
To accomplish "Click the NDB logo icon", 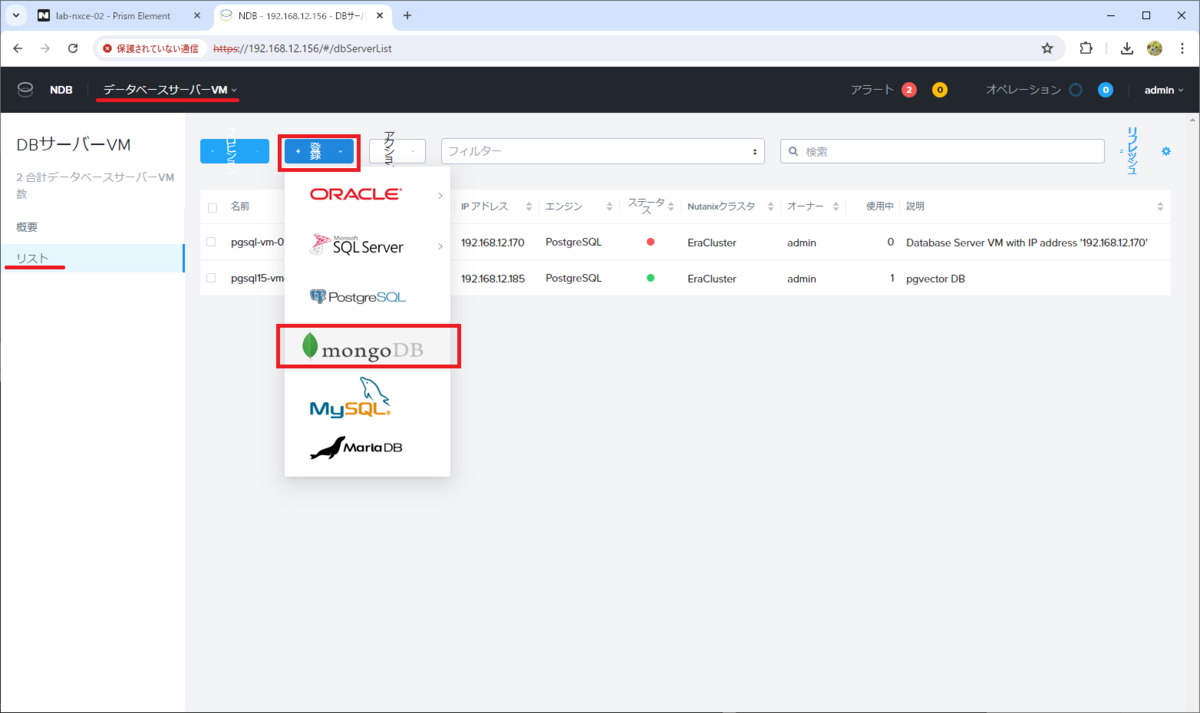I will tap(25, 90).
